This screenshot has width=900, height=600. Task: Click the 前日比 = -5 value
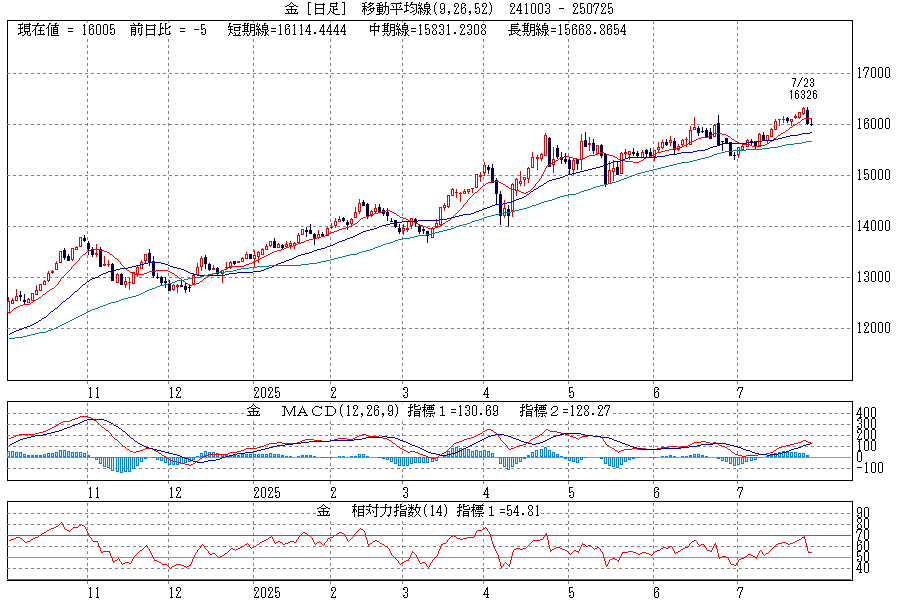pyautogui.click(x=169, y=30)
